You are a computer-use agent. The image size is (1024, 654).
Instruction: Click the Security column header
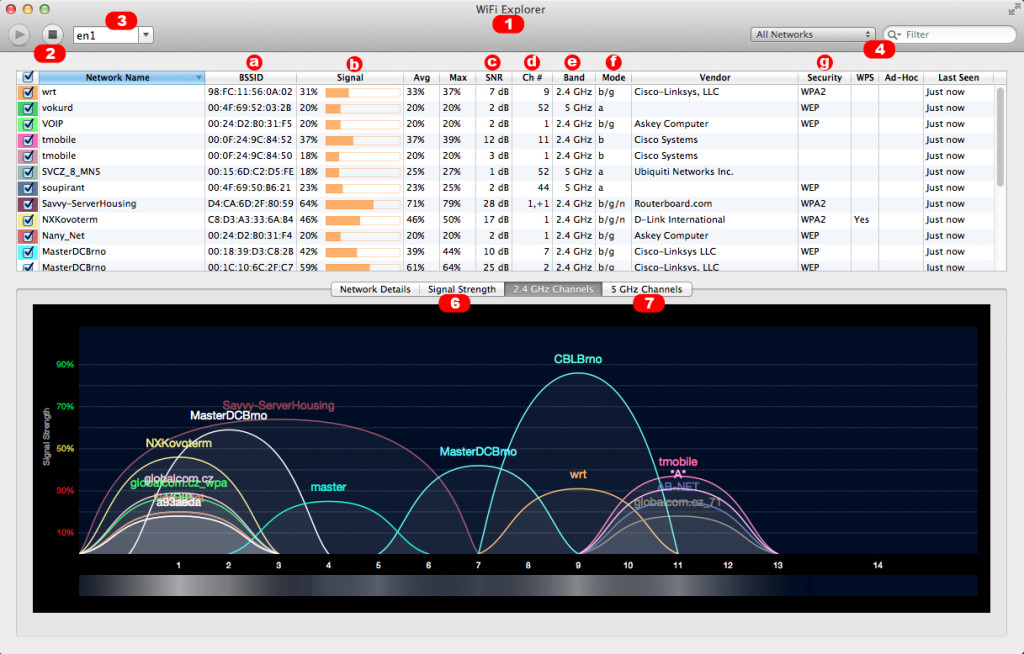[824, 77]
